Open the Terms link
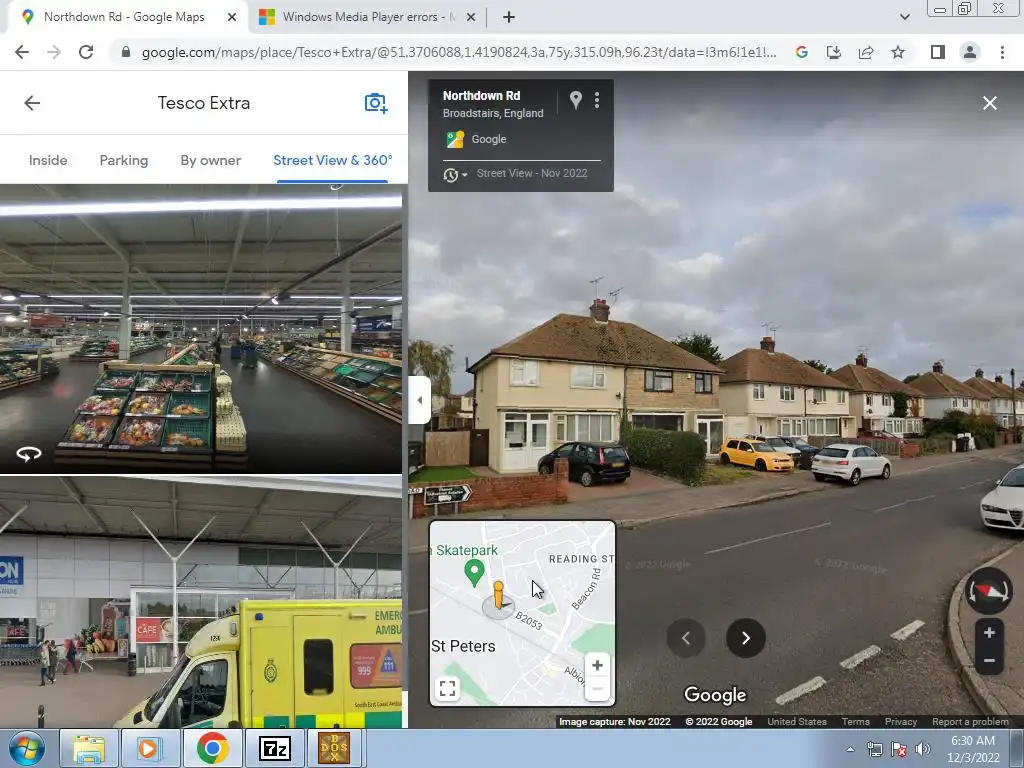 tap(855, 722)
